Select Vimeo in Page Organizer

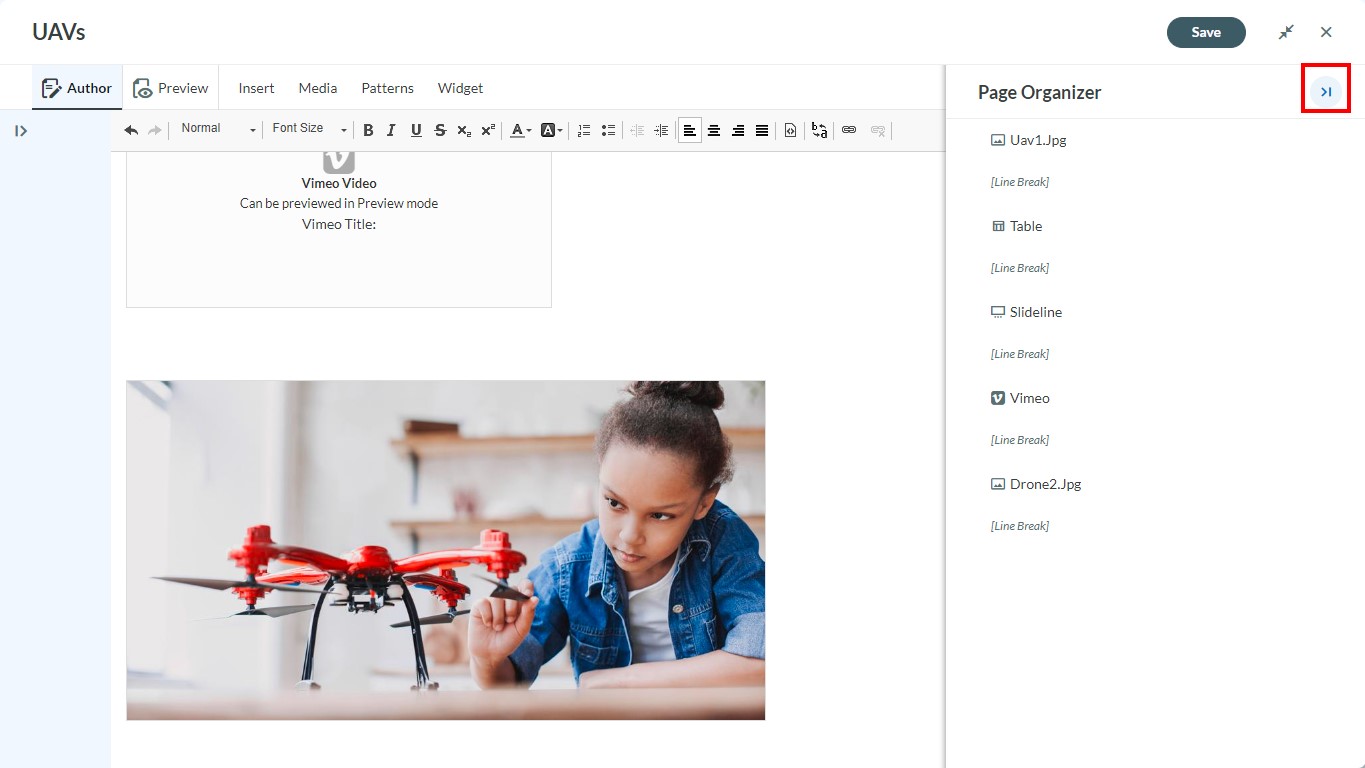pos(1020,398)
